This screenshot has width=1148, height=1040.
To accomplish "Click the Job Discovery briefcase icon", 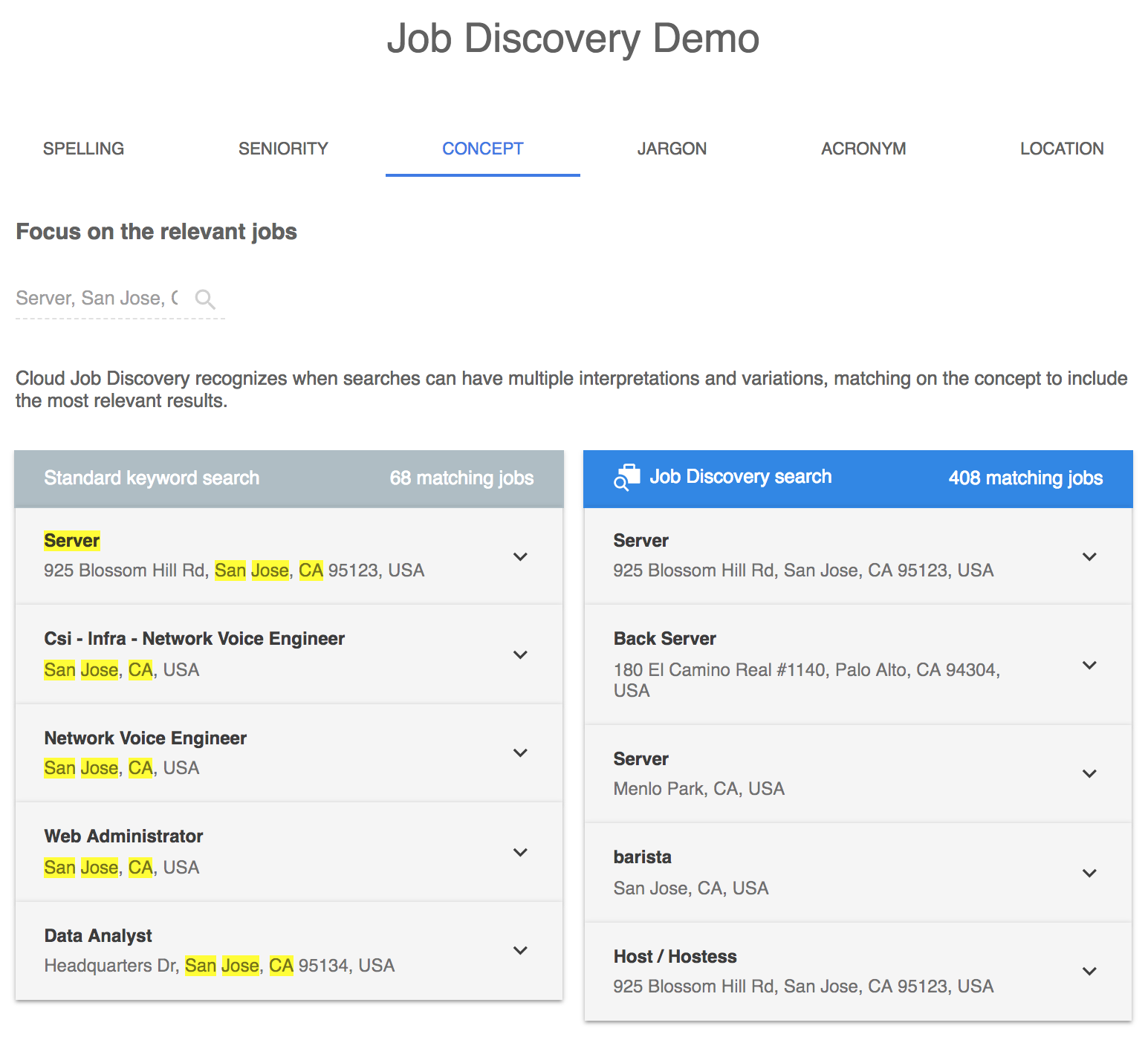I will click(x=627, y=478).
